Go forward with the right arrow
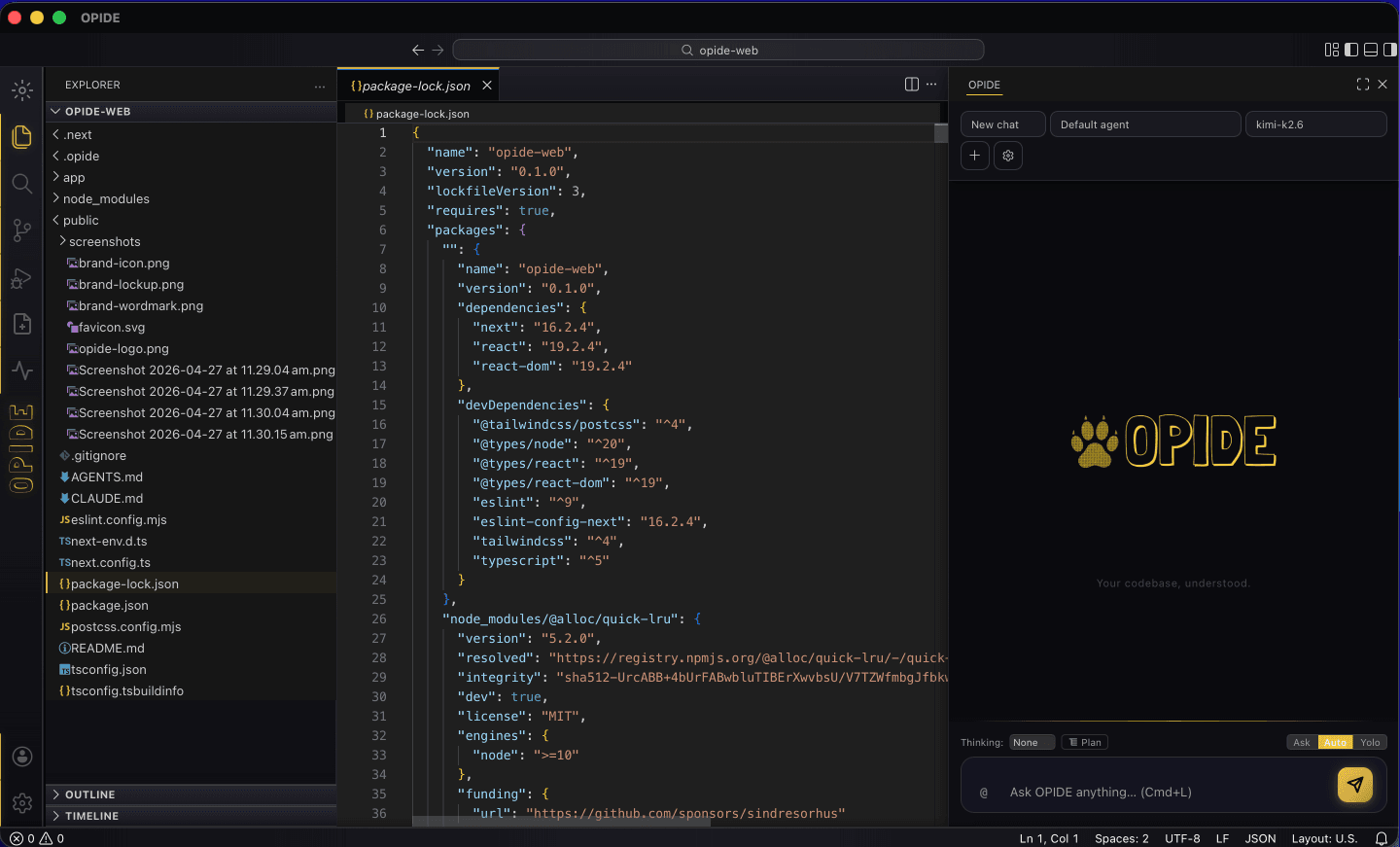The width and height of the screenshot is (1400, 847). 437,51
